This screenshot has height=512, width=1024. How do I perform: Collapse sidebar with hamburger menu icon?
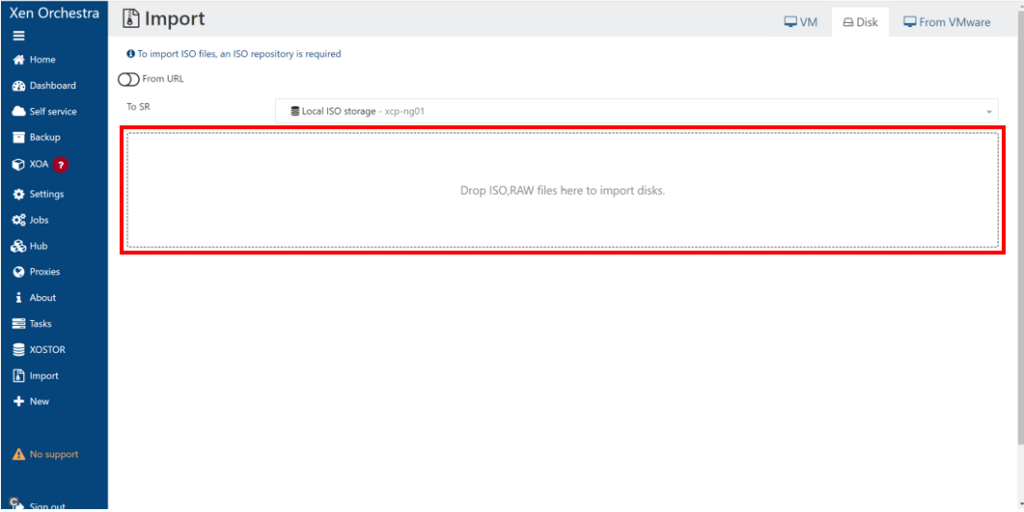[18, 36]
